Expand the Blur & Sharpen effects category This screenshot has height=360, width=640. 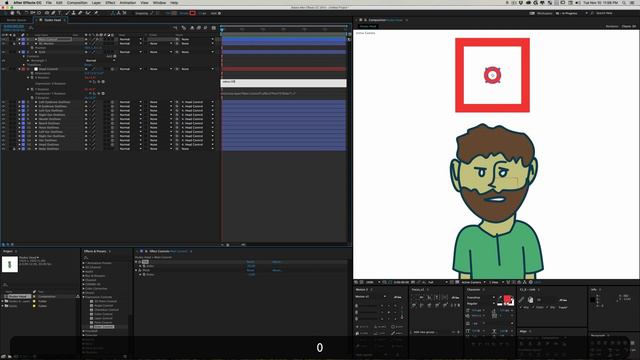click(84, 276)
